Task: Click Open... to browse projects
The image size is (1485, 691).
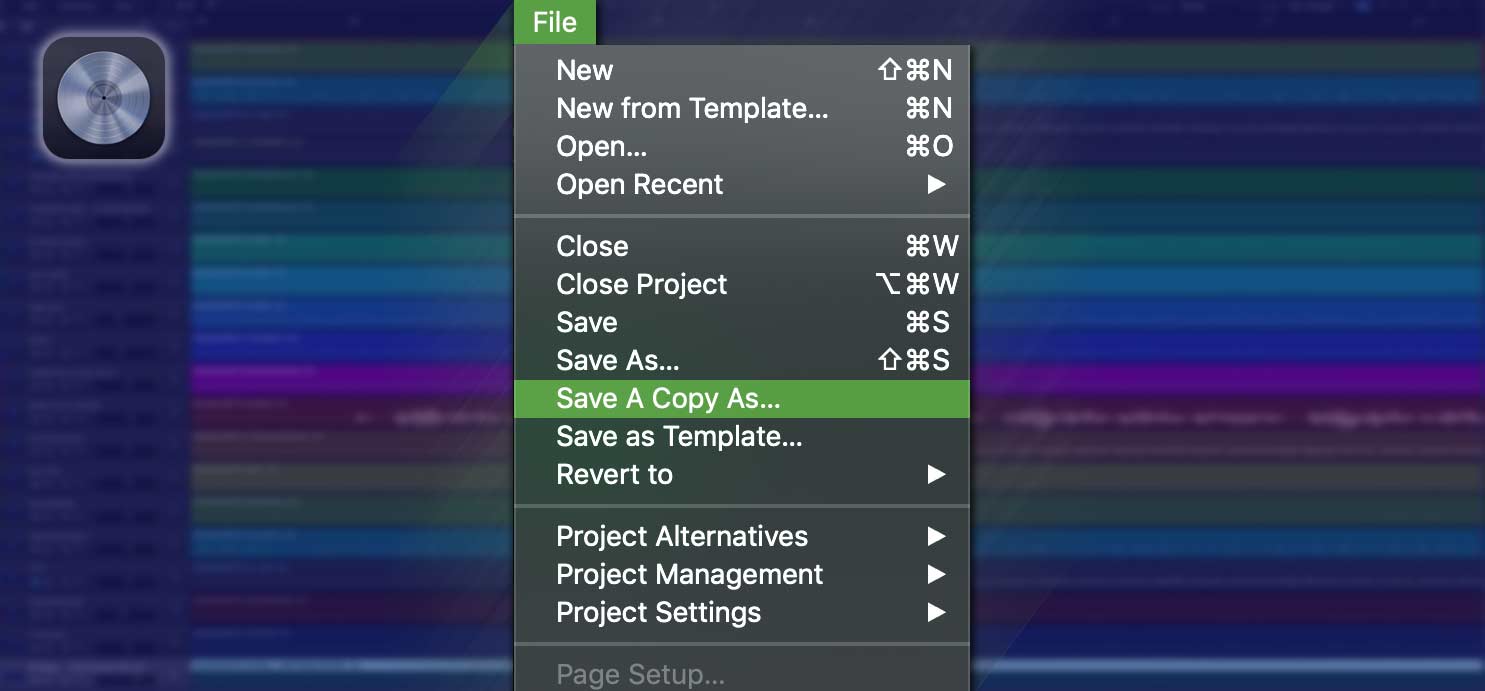Action: (600, 146)
